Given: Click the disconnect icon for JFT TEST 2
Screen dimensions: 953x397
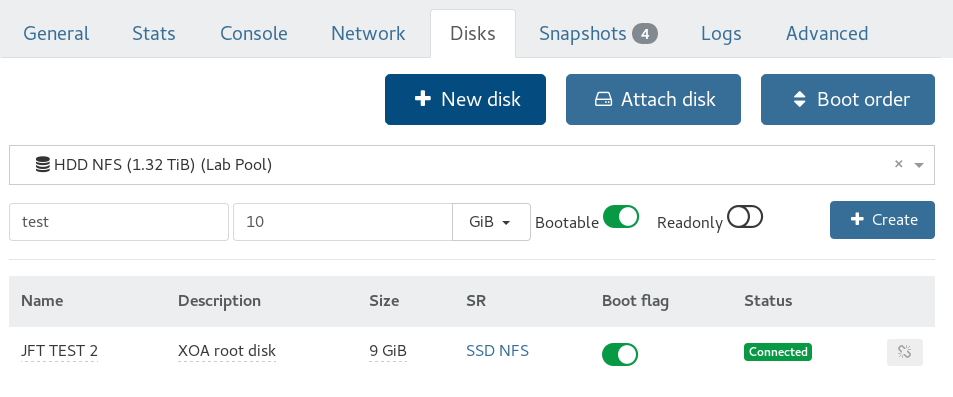Looking at the screenshot, I should [904, 352].
